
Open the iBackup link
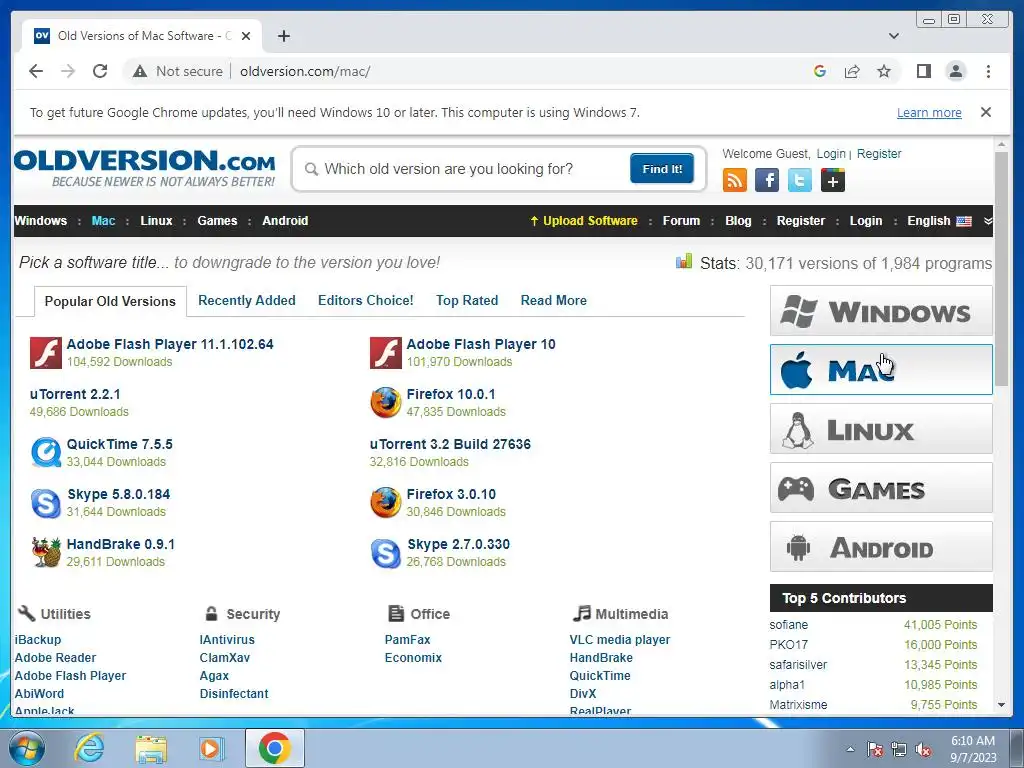[38, 640]
